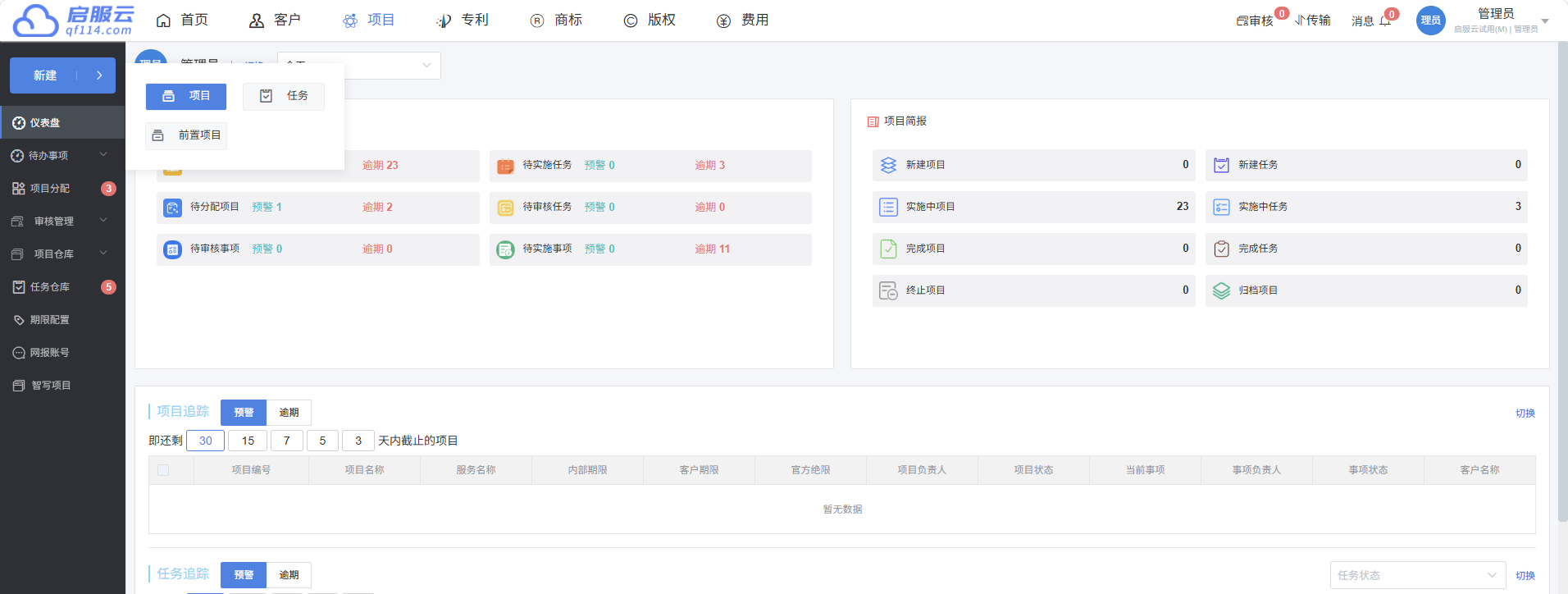The width and height of the screenshot is (1568, 594).
Task: Select the 预警 toggle in 项目追踪
Action: pos(244,413)
